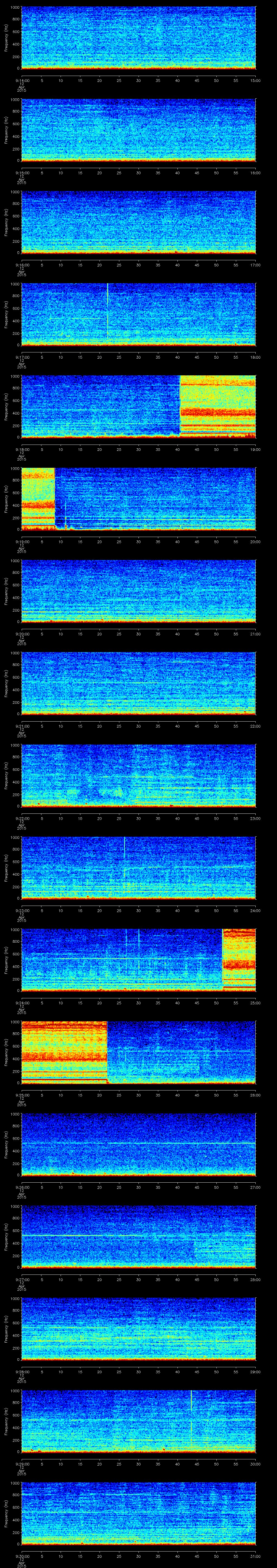The image size is (277, 1568).
Task: Click the "17:00" end time label
Action: pyautogui.click(x=256, y=264)
